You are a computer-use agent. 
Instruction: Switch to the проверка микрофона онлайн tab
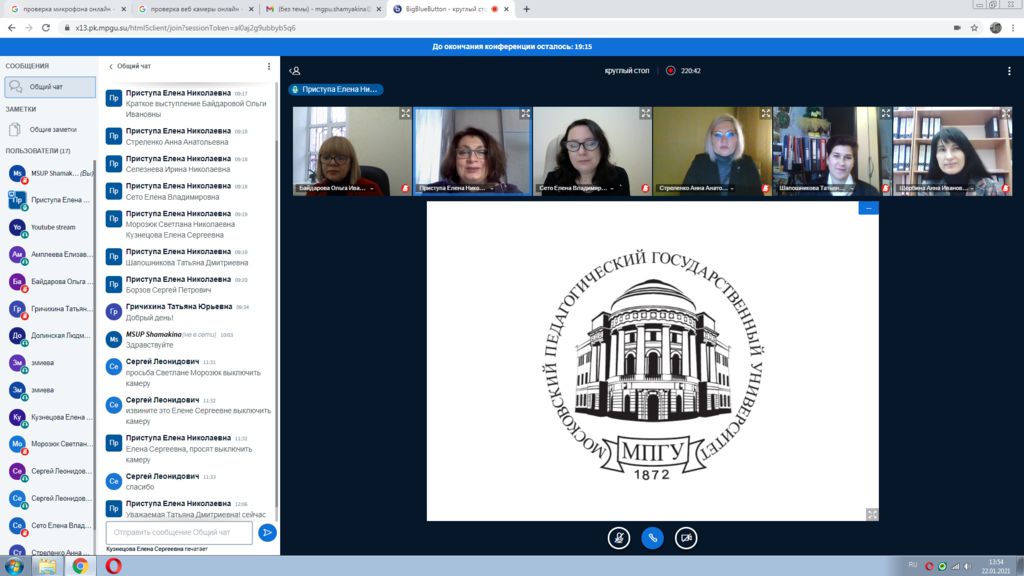63,9
